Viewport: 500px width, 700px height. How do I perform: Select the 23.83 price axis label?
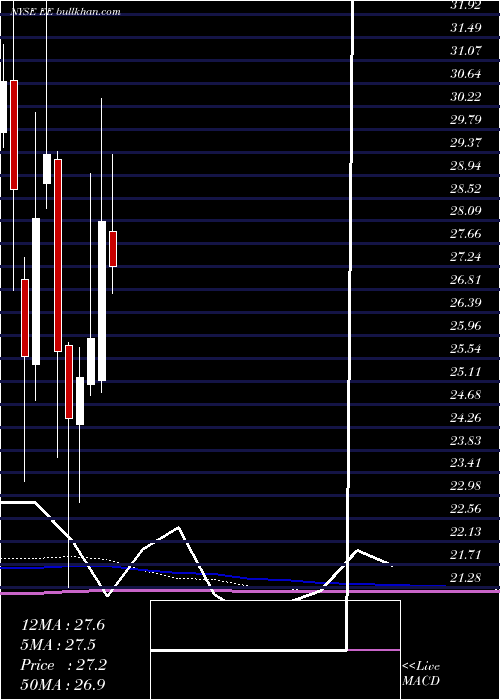pyautogui.click(x=466, y=441)
